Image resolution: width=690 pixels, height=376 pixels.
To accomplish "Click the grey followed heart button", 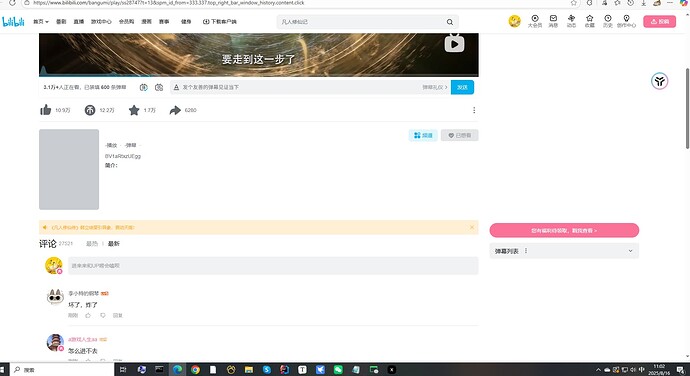I will coord(459,135).
